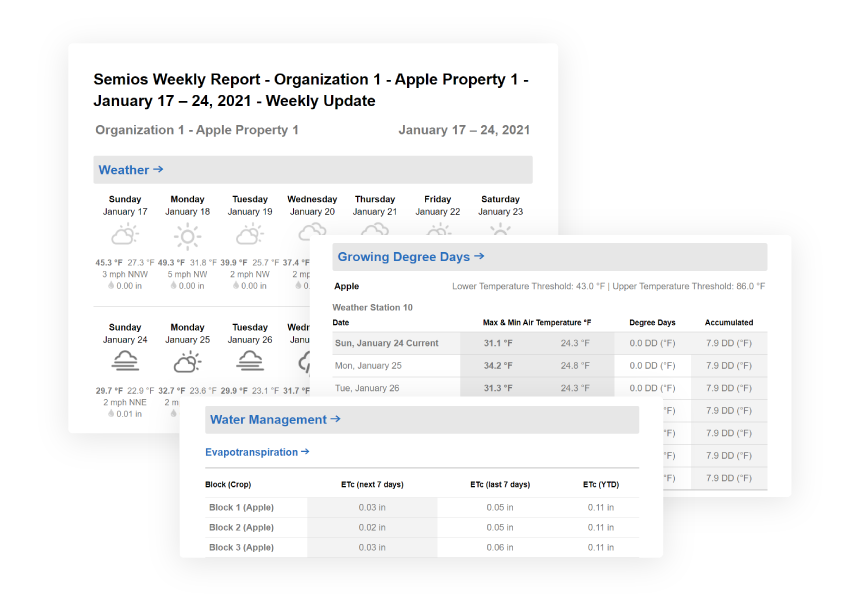
Task: Click the 'Friday January 22' column header
Action: coord(438,205)
